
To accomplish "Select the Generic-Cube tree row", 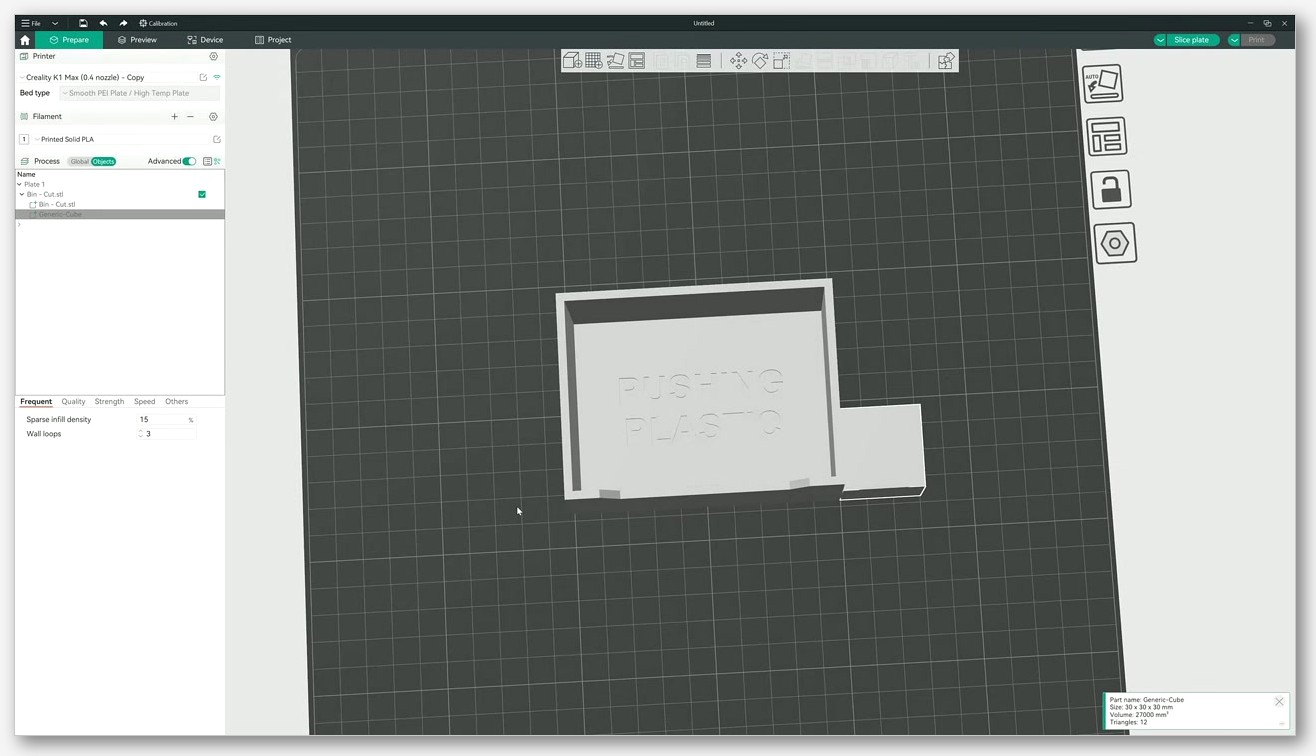I will pos(120,214).
